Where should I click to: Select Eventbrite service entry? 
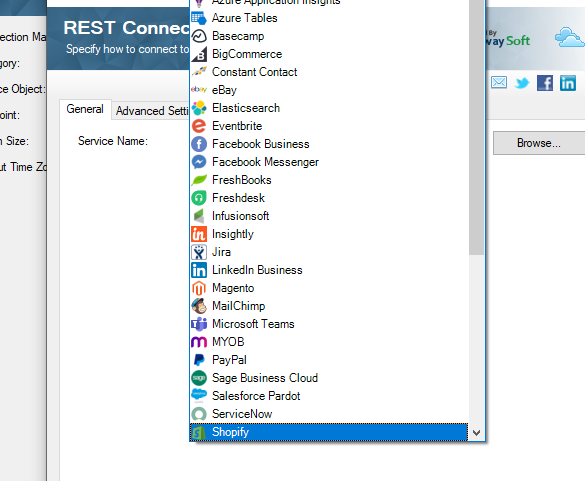(x=329, y=126)
